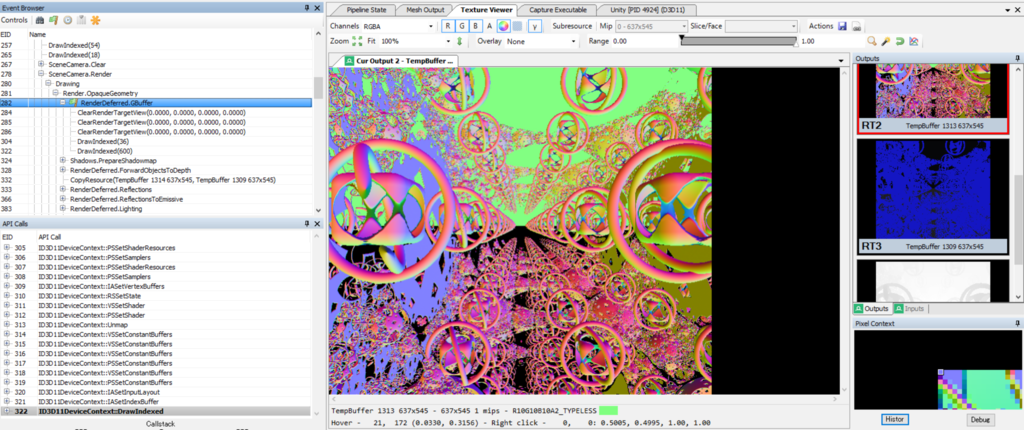Screen dimensions: 1024x430
Task: Pin the Pixel Context panel
Action: (1017, 323)
